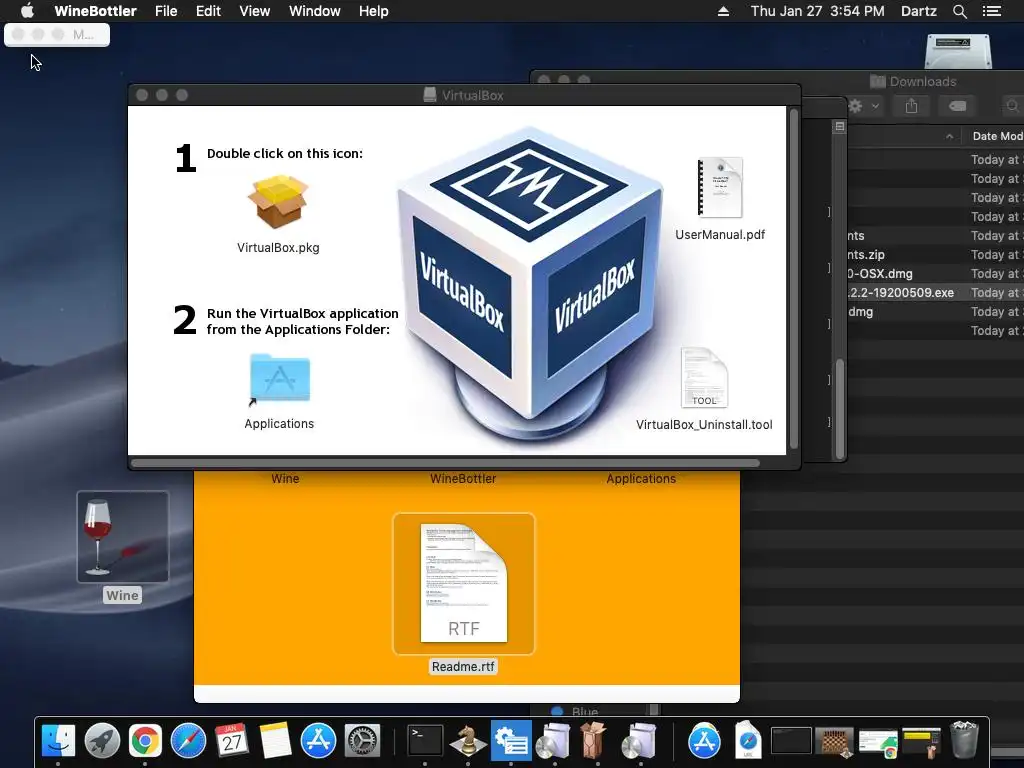Viewport: 1024px width, 768px height.
Task: Open the WineBottler application menu
Action: (x=95, y=11)
